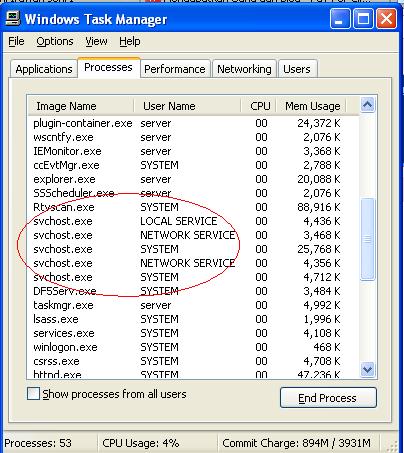Close the Task Manager window
The width and height of the screenshot is (404, 453).
click(x=386, y=19)
